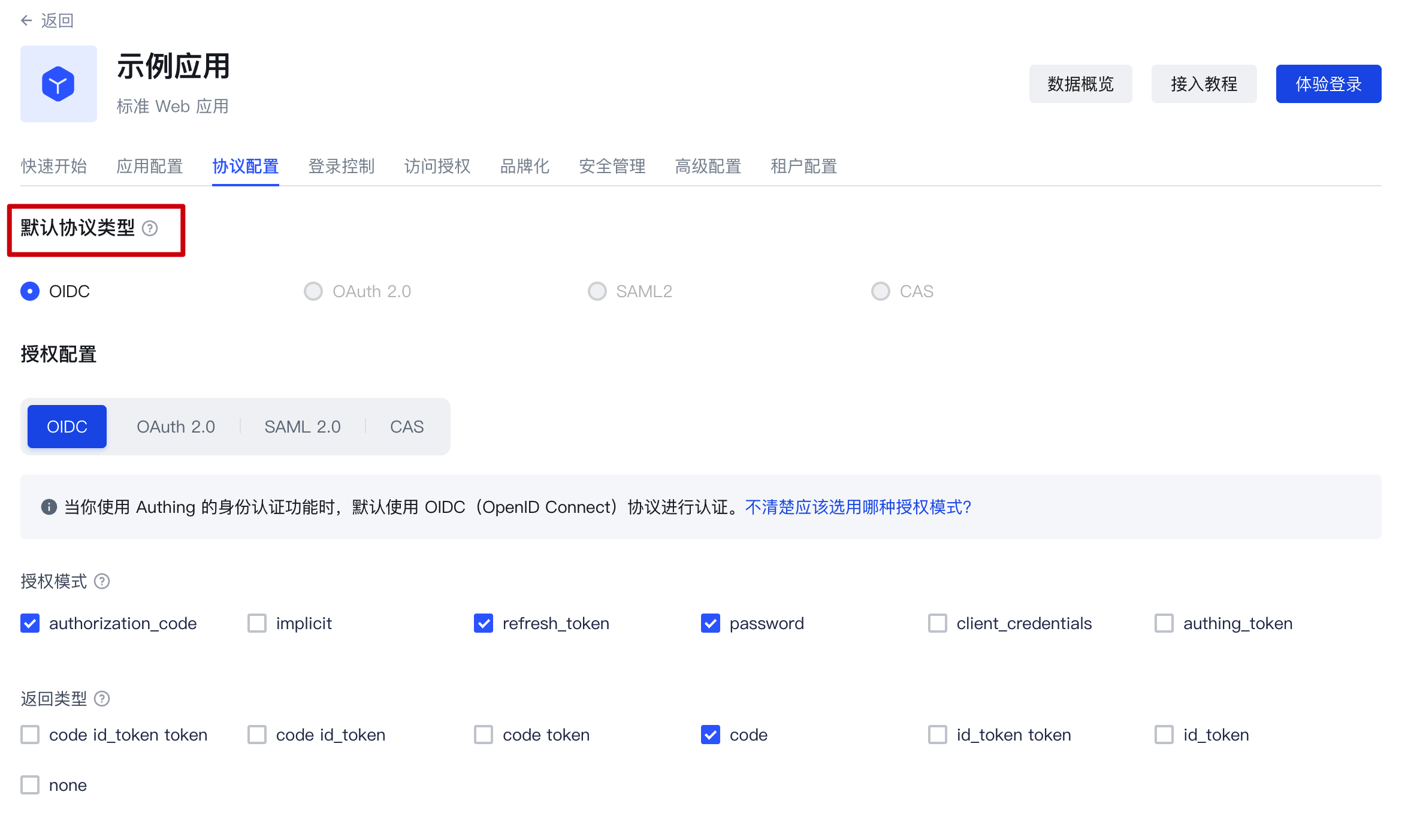Click the help icon next to 授权模式

point(102,581)
